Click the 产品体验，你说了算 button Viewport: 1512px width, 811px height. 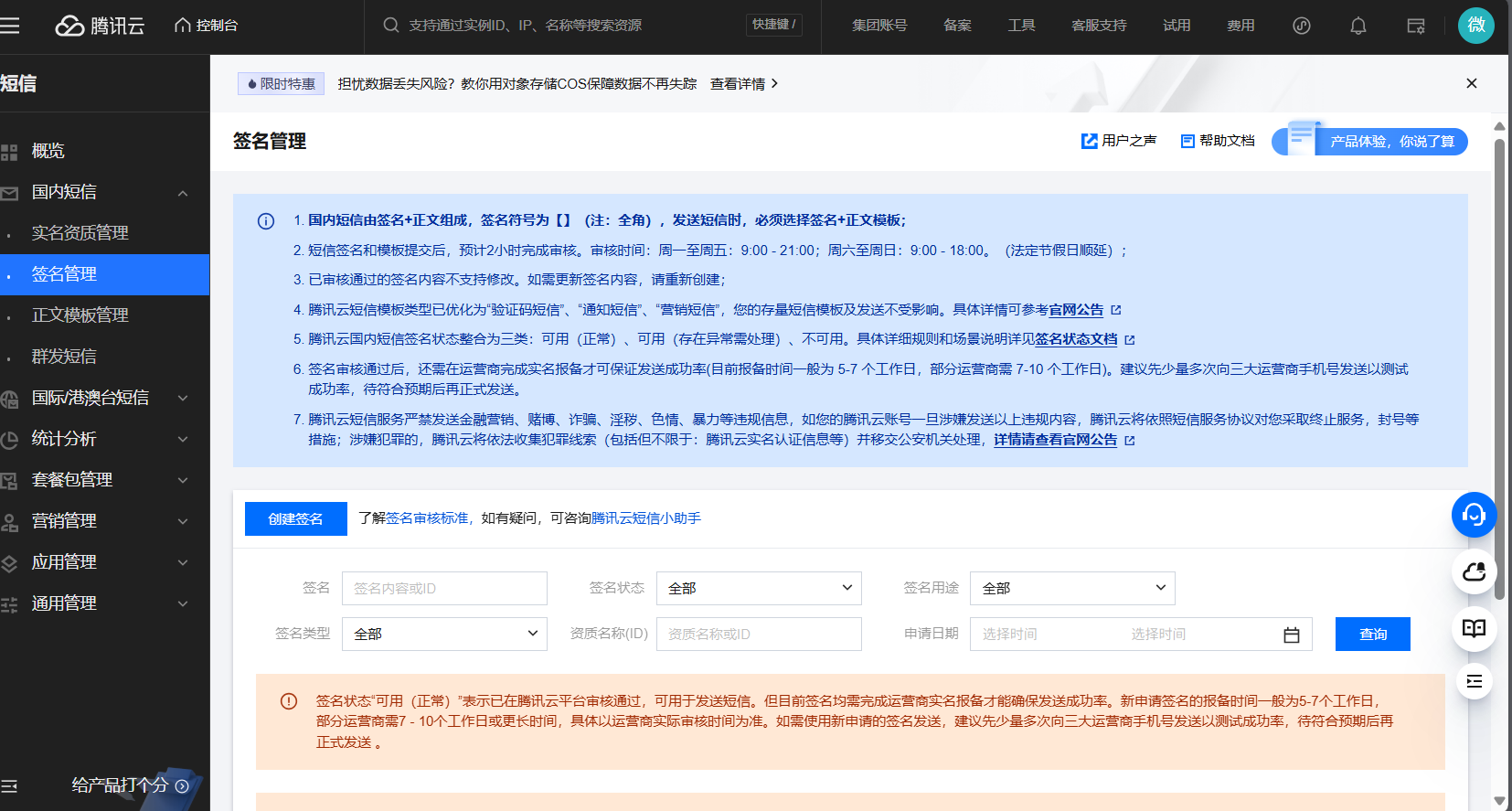(x=1369, y=141)
